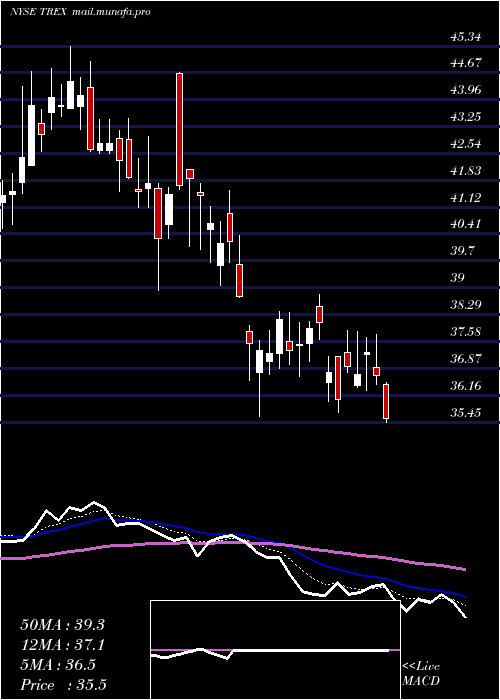Select the 38.29 price level label
500x700 pixels.
click(x=466, y=305)
